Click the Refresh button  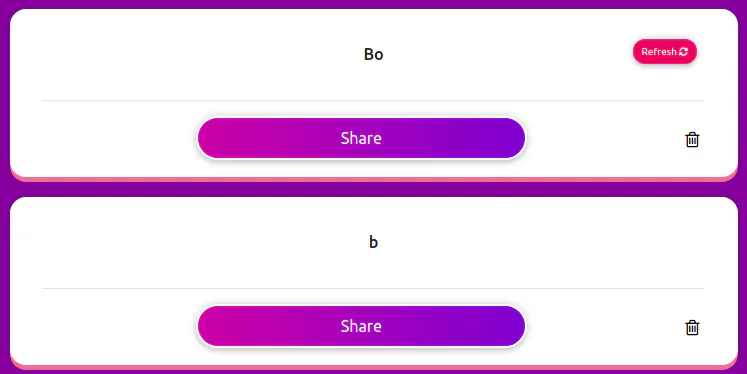point(665,51)
